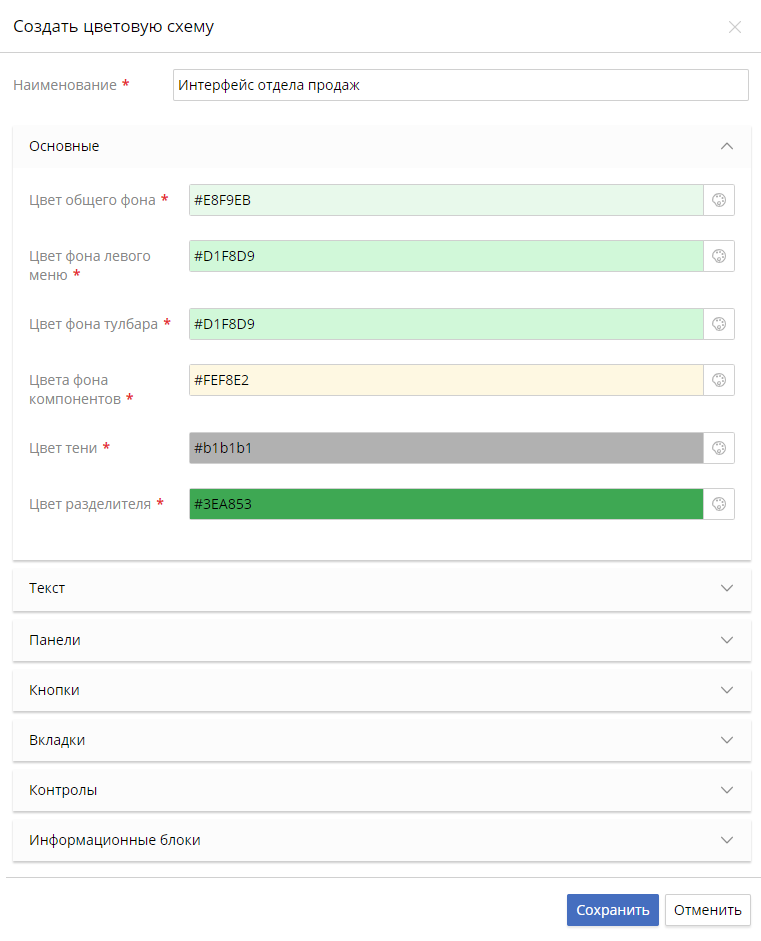The height and width of the screenshot is (941, 761).
Task: Focus the Наименование text field
Action: (x=460, y=85)
